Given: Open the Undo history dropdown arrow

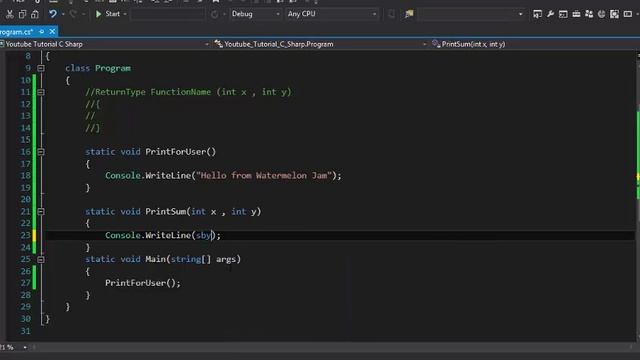Looking at the screenshot, I should 63,14.
